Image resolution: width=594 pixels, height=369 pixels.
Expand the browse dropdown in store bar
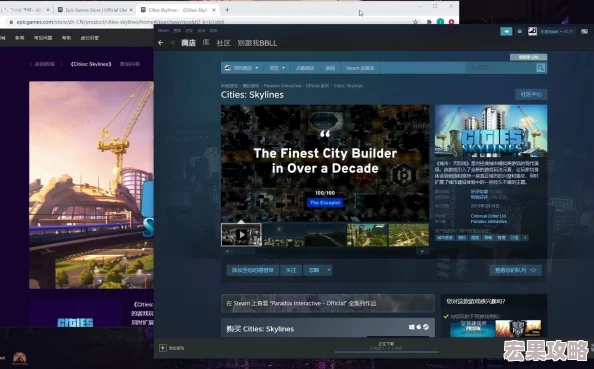tap(277, 68)
